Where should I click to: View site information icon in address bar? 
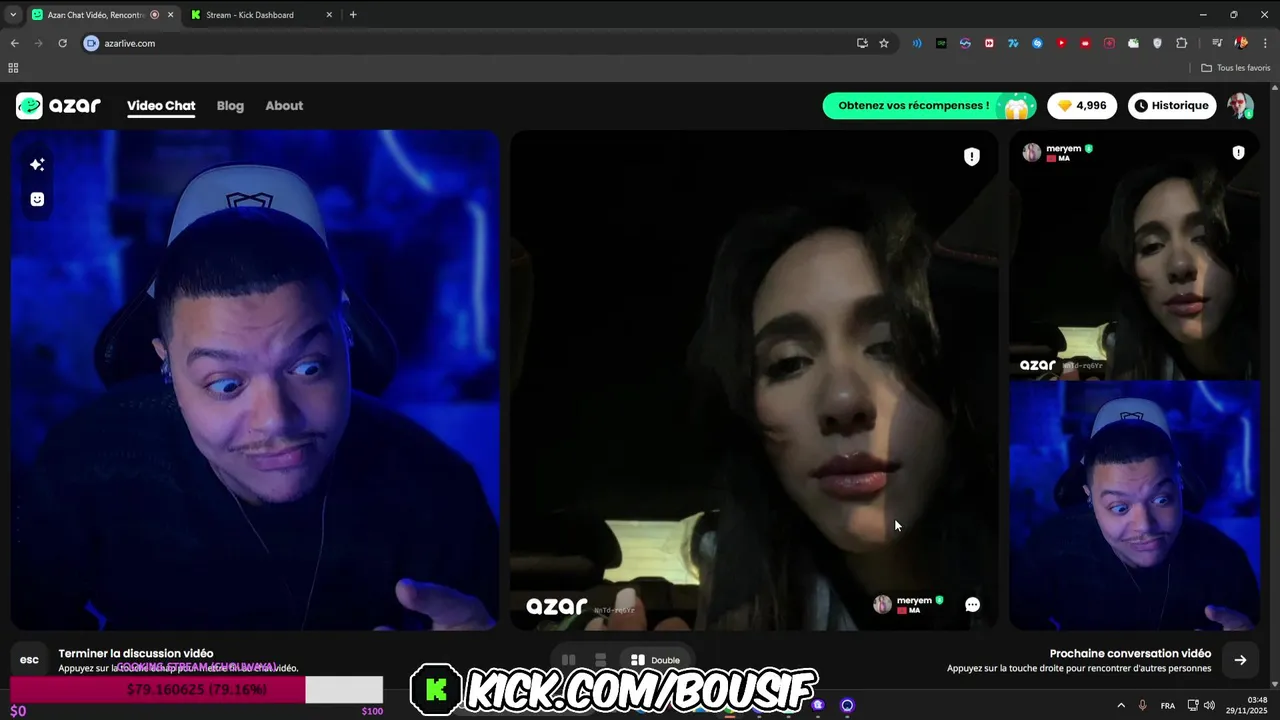click(91, 43)
